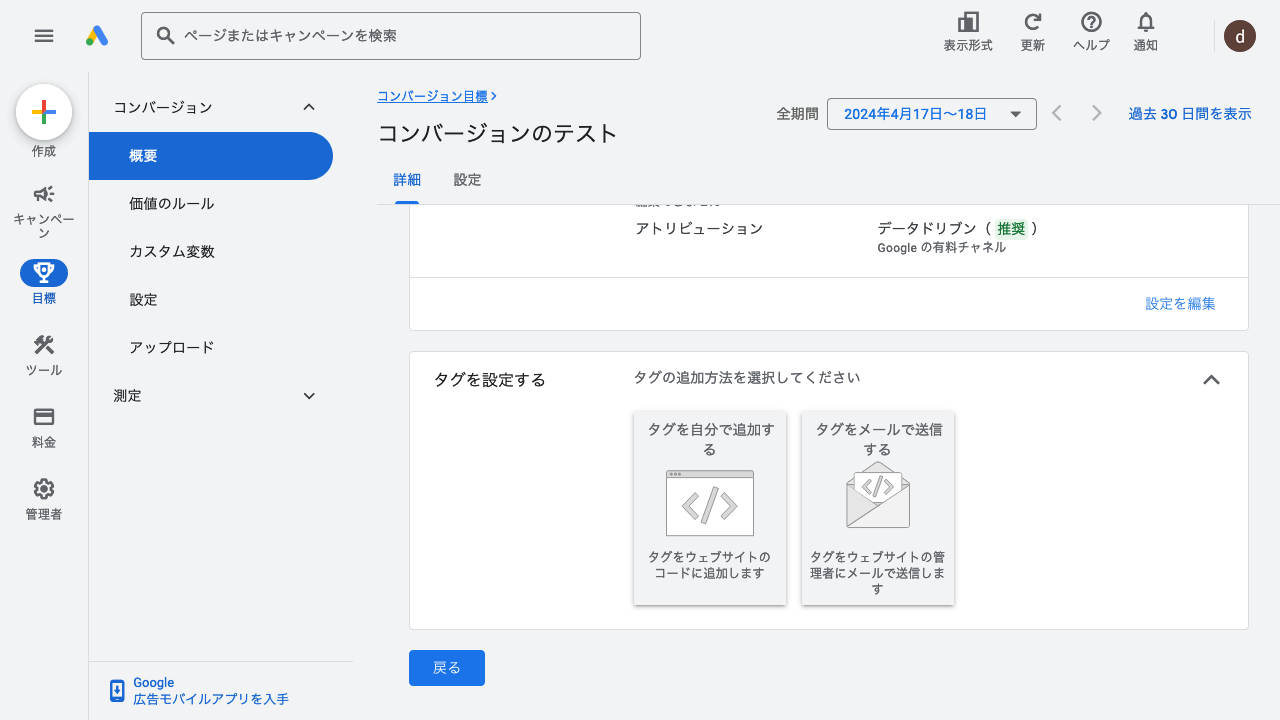Open the ヘルプ help icon
Viewport: 1280px width, 720px height.
[1091, 32]
